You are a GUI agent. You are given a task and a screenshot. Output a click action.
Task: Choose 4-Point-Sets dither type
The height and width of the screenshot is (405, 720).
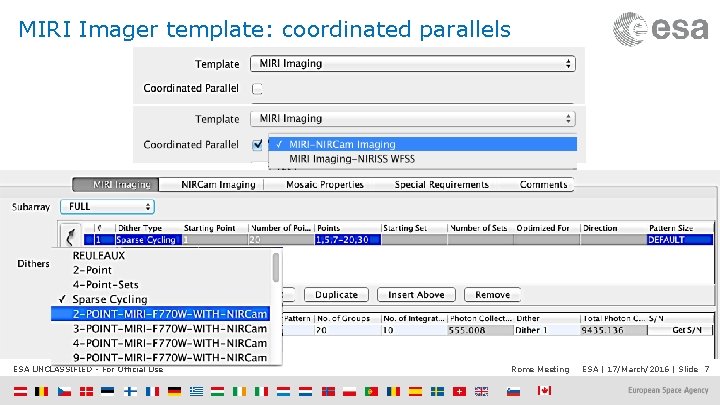point(105,285)
